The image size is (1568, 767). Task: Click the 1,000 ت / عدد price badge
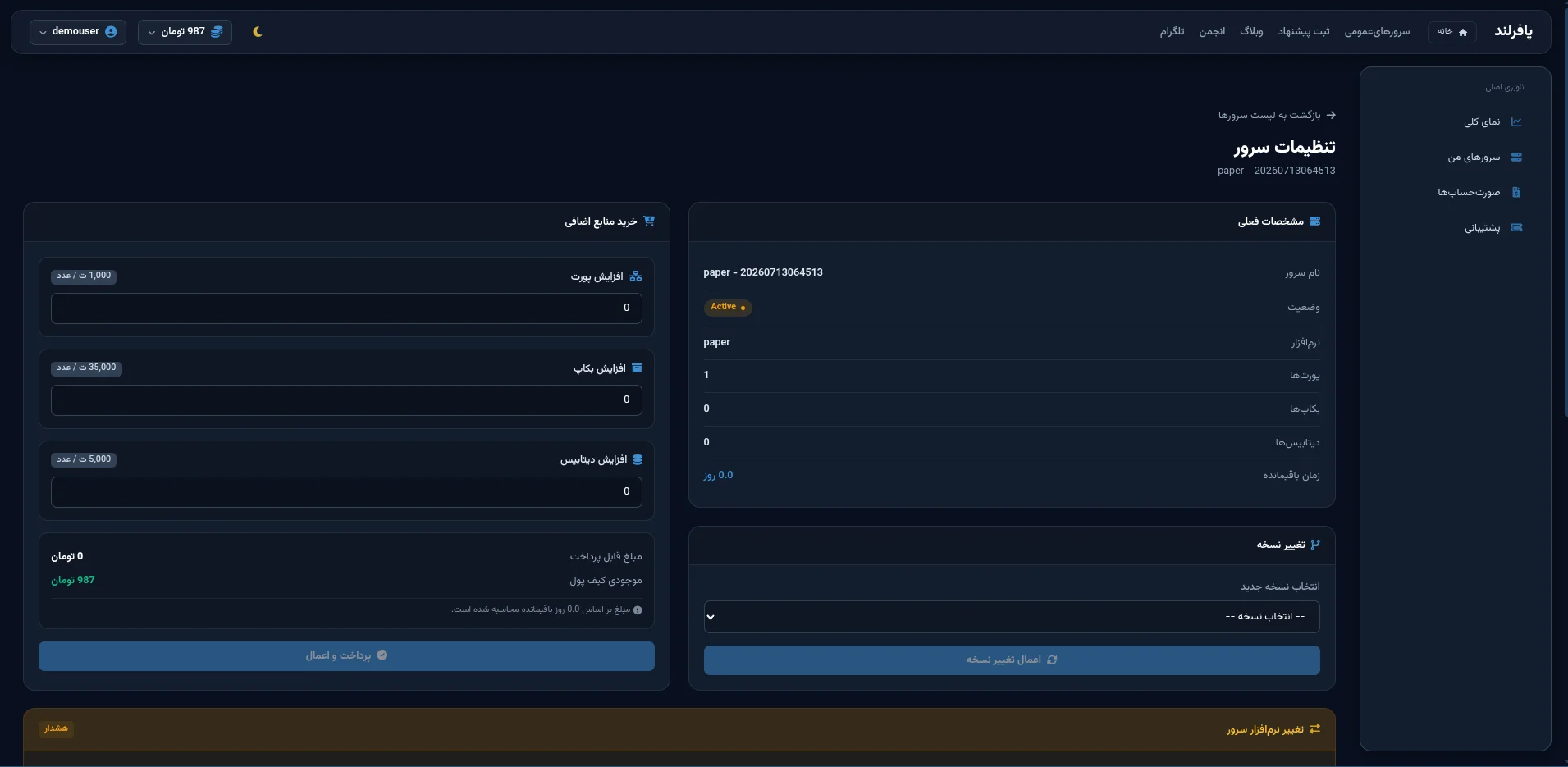pos(84,276)
